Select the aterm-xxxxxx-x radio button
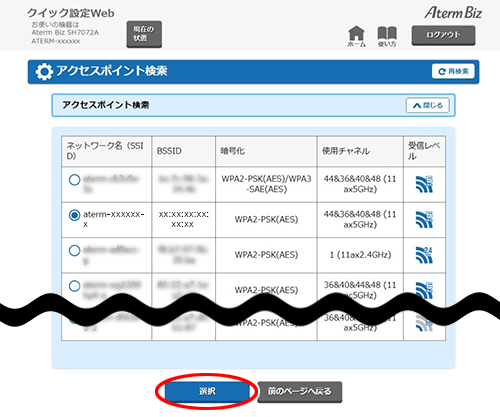 (x=74, y=215)
